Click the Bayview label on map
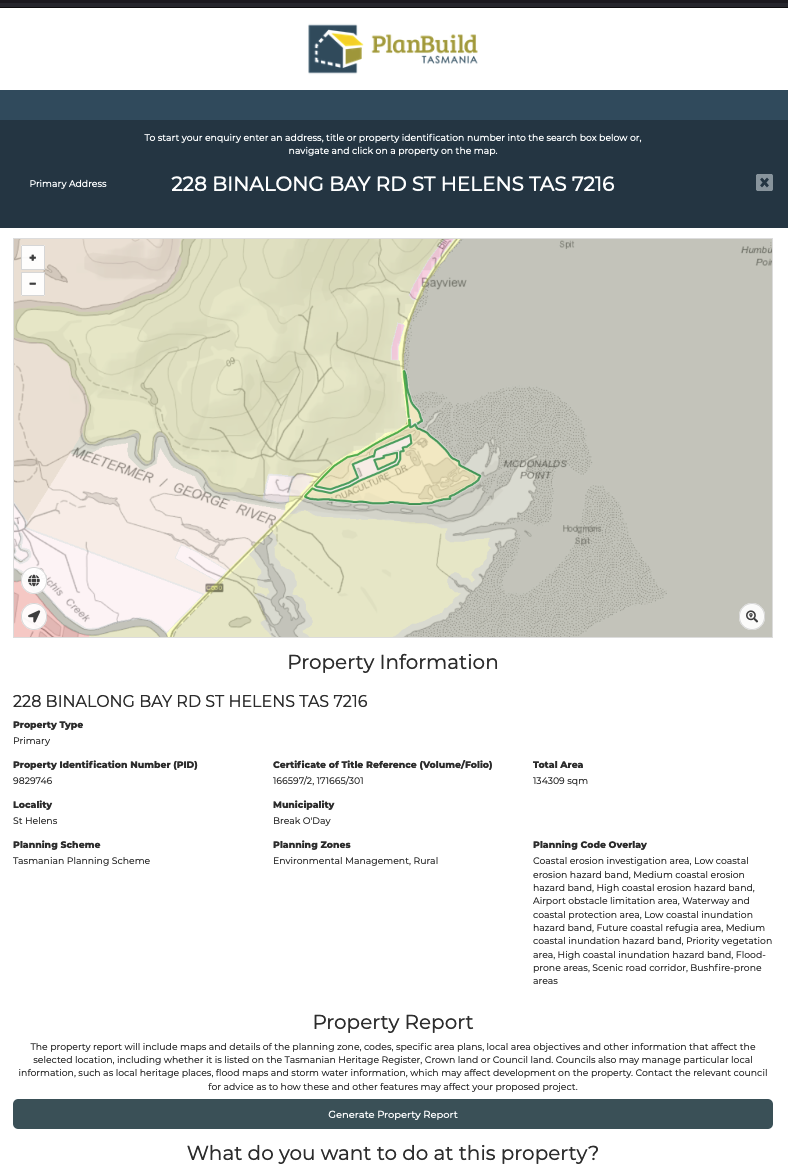Image resolution: width=788 pixels, height=1168 pixels. pyautogui.click(x=443, y=283)
